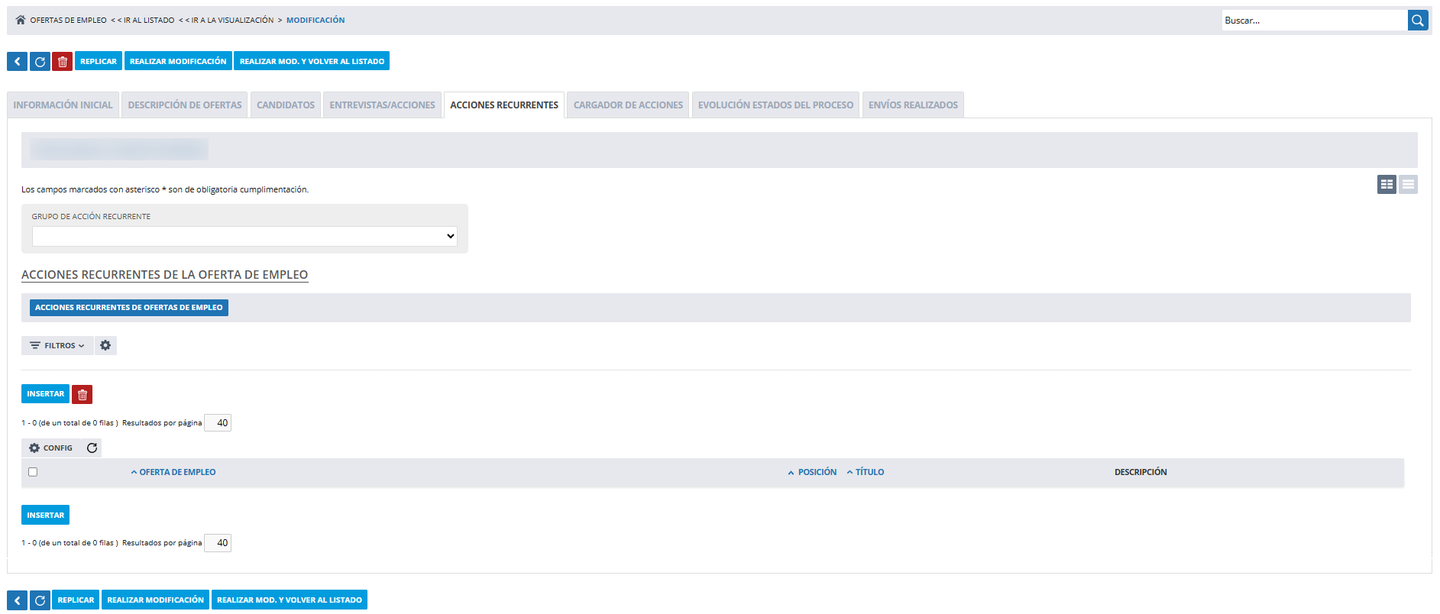Click the OFERTAS DE EMPLEO breadcrumb link
1440x614 pixels.
coord(68,20)
